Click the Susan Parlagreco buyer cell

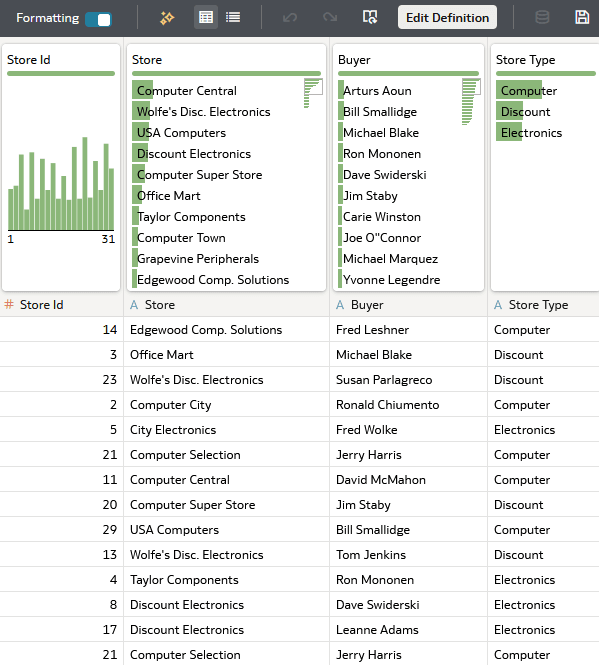pos(409,380)
